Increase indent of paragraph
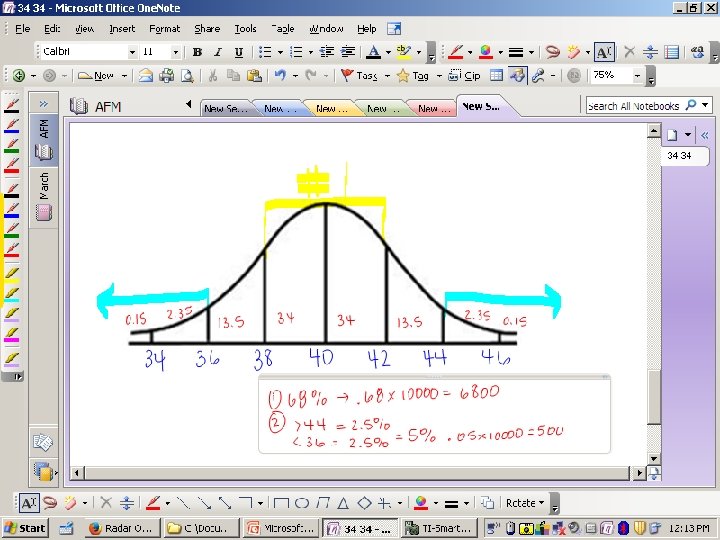This screenshot has height=540, width=720. [348, 52]
